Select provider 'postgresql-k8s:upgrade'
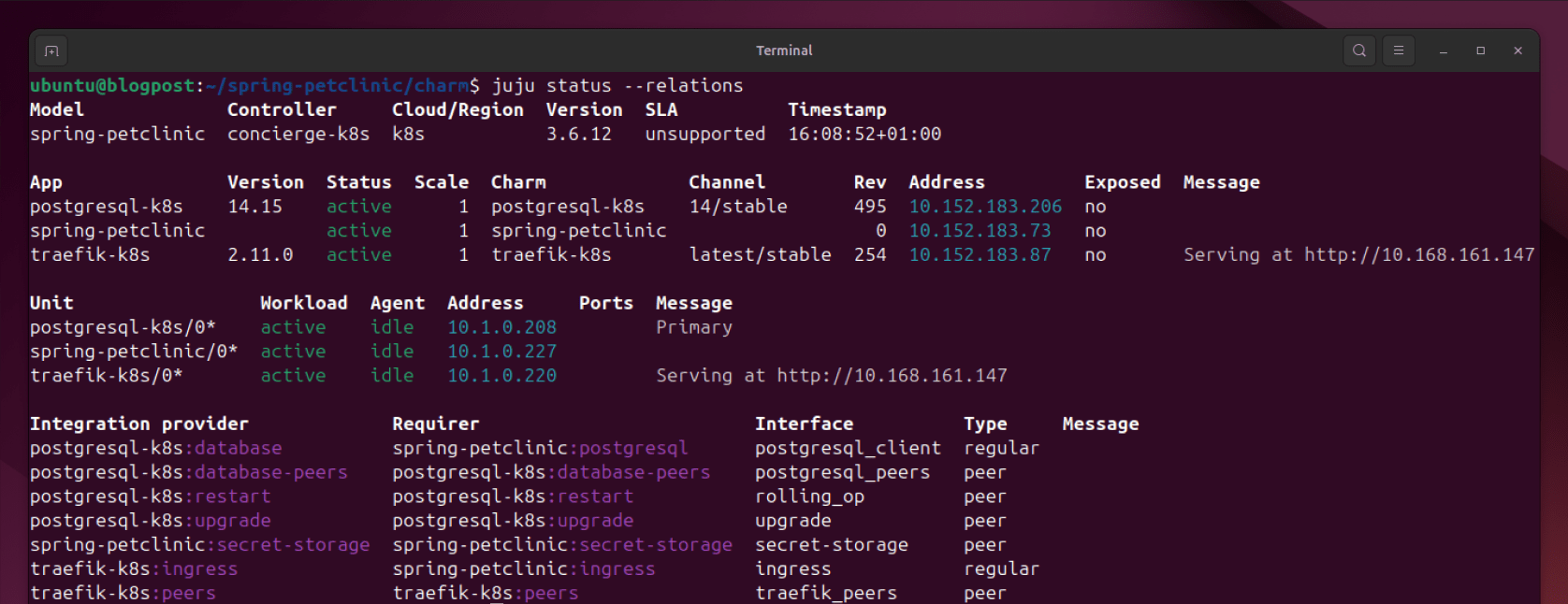This screenshot has width=1568, height=604. click(151, 521)
